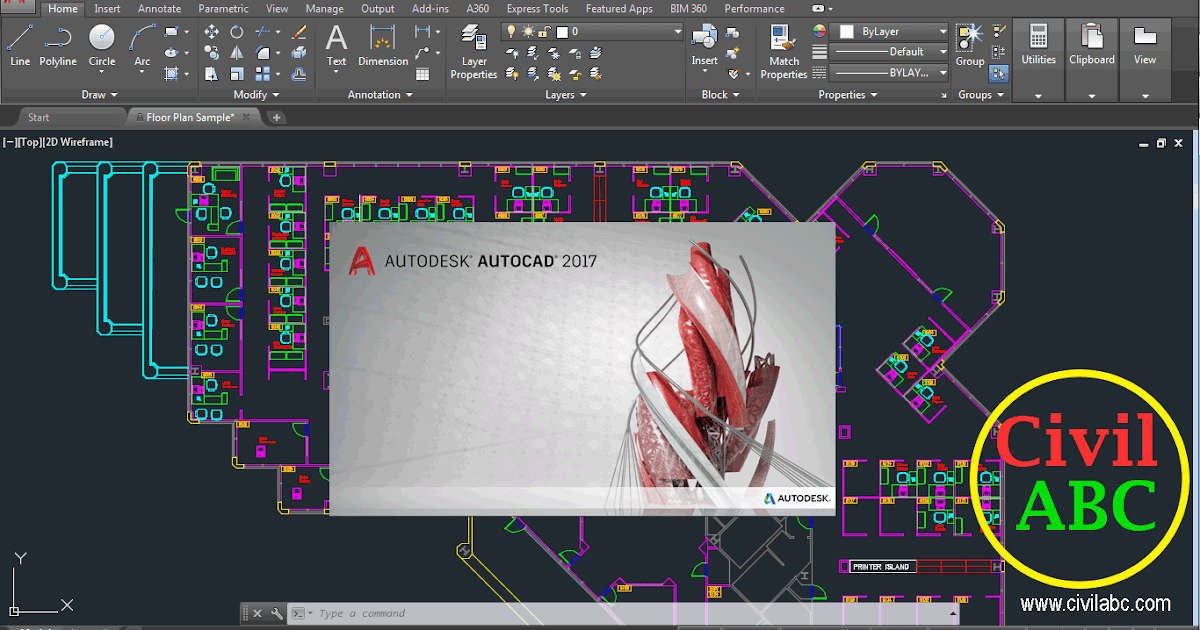
Task: Open the BYLAY... linetype dropdown
Action: point(942,73)
